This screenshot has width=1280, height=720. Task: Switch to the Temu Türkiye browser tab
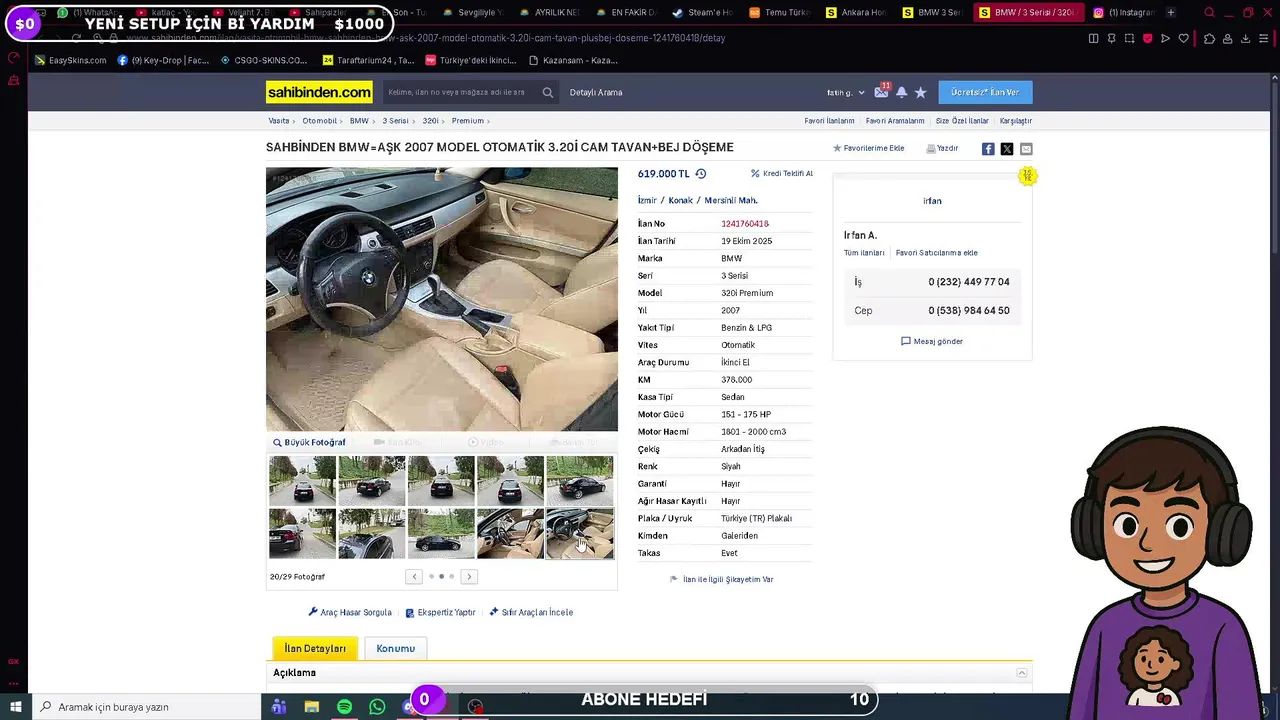click(x=779, y=12)
